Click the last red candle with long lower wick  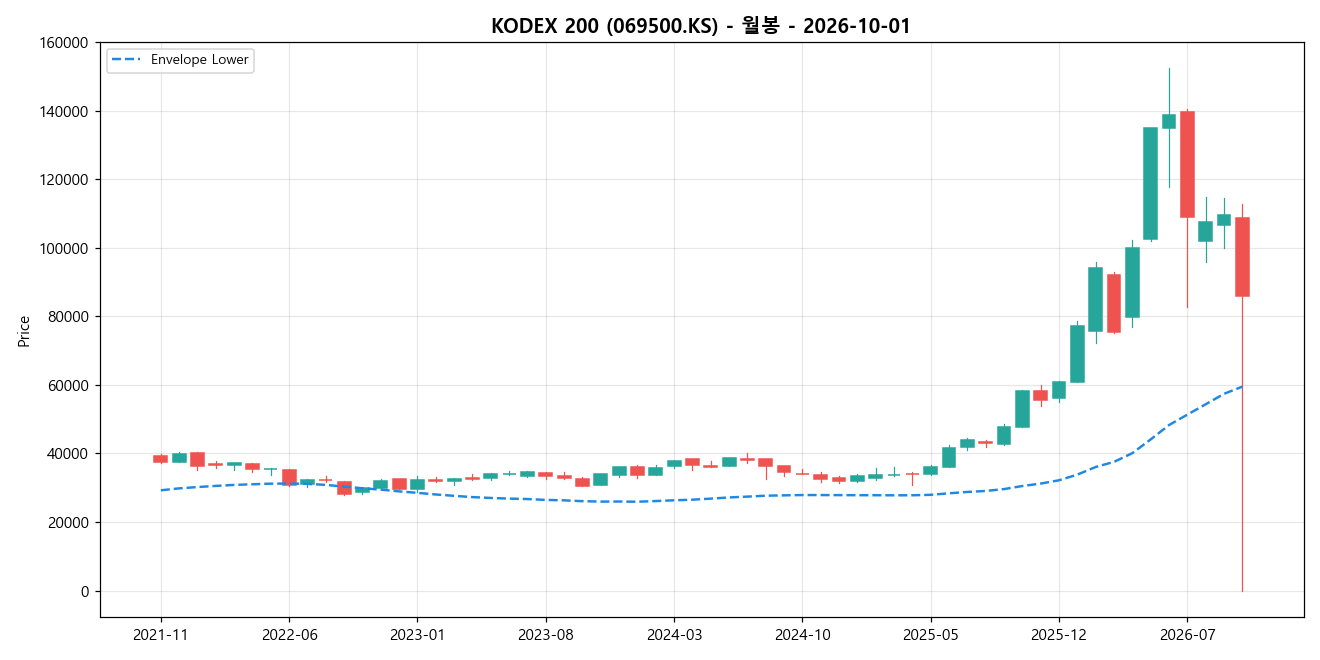[1242, 257]
